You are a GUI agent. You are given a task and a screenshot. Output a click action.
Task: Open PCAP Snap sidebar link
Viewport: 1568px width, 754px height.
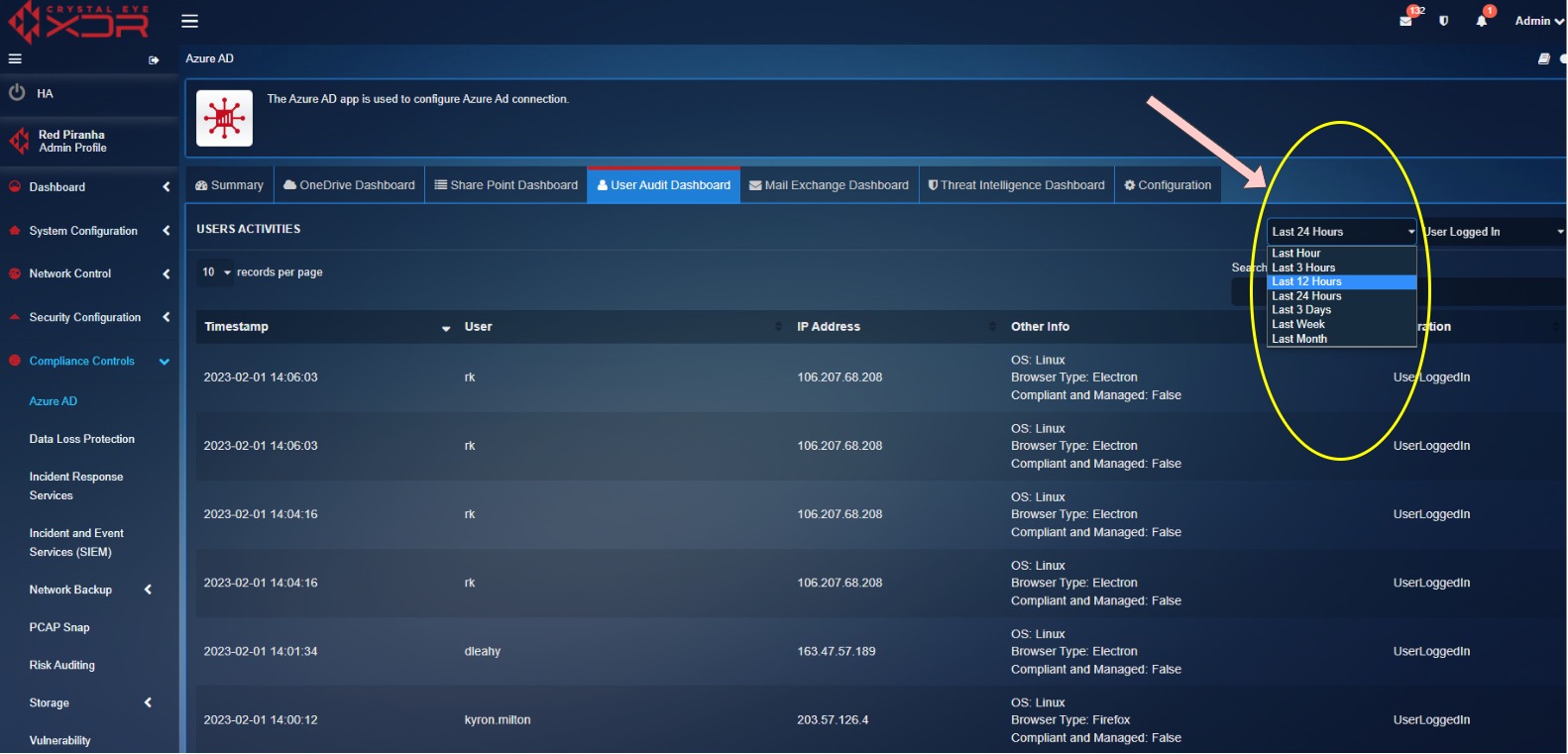(59, 627)
